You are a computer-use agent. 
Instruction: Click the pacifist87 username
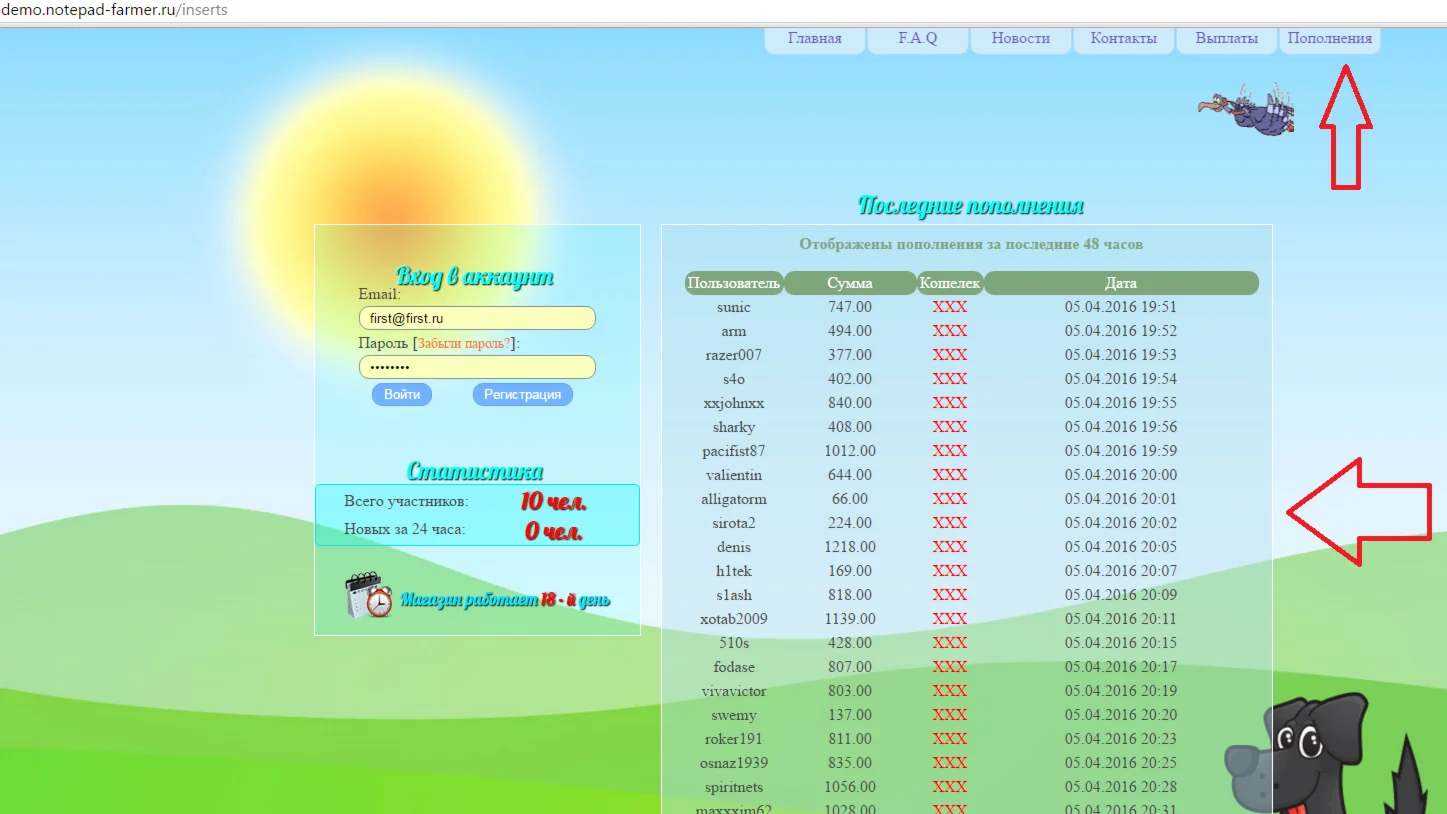734,451
